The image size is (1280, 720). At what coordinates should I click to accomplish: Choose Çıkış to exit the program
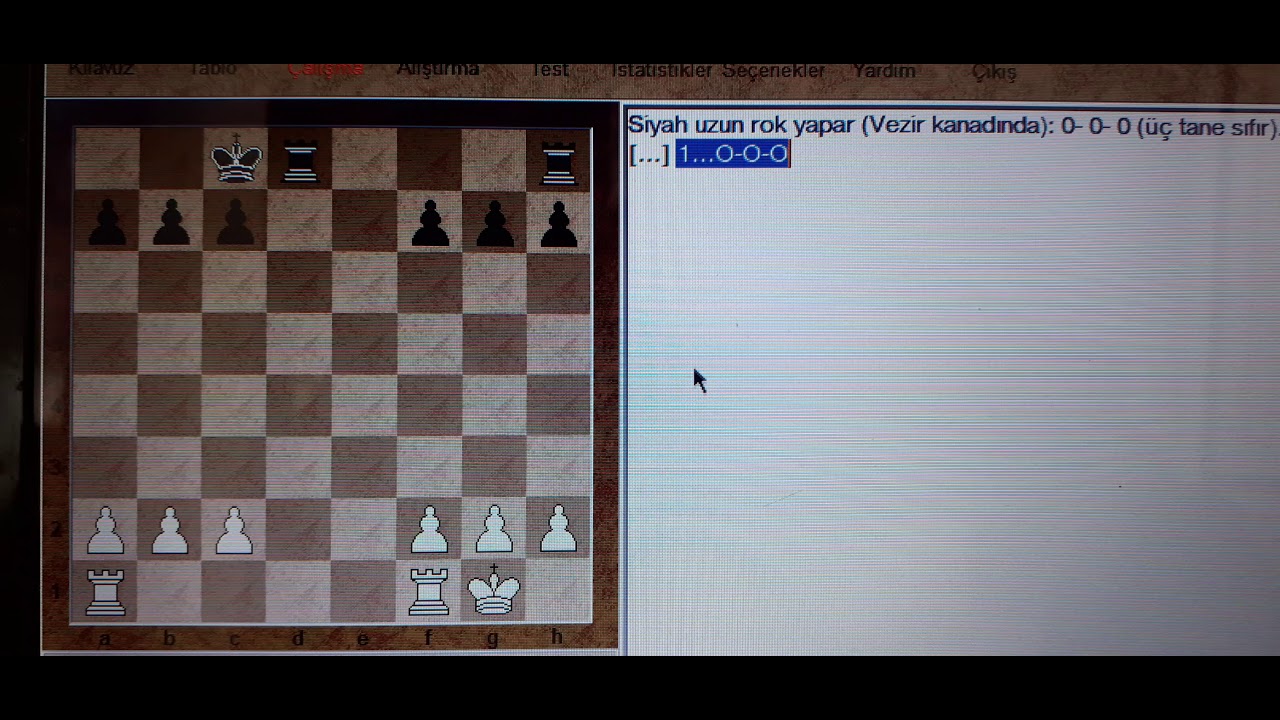click(x=994, y=72)
